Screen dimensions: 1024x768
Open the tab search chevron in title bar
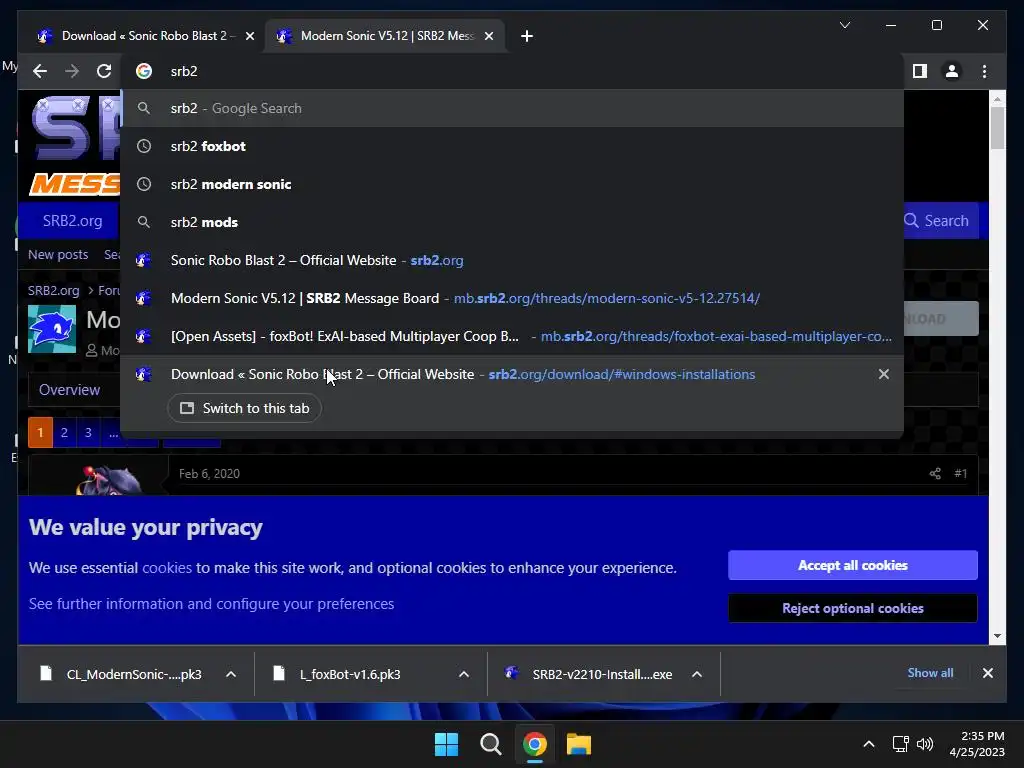pos(844,25)
